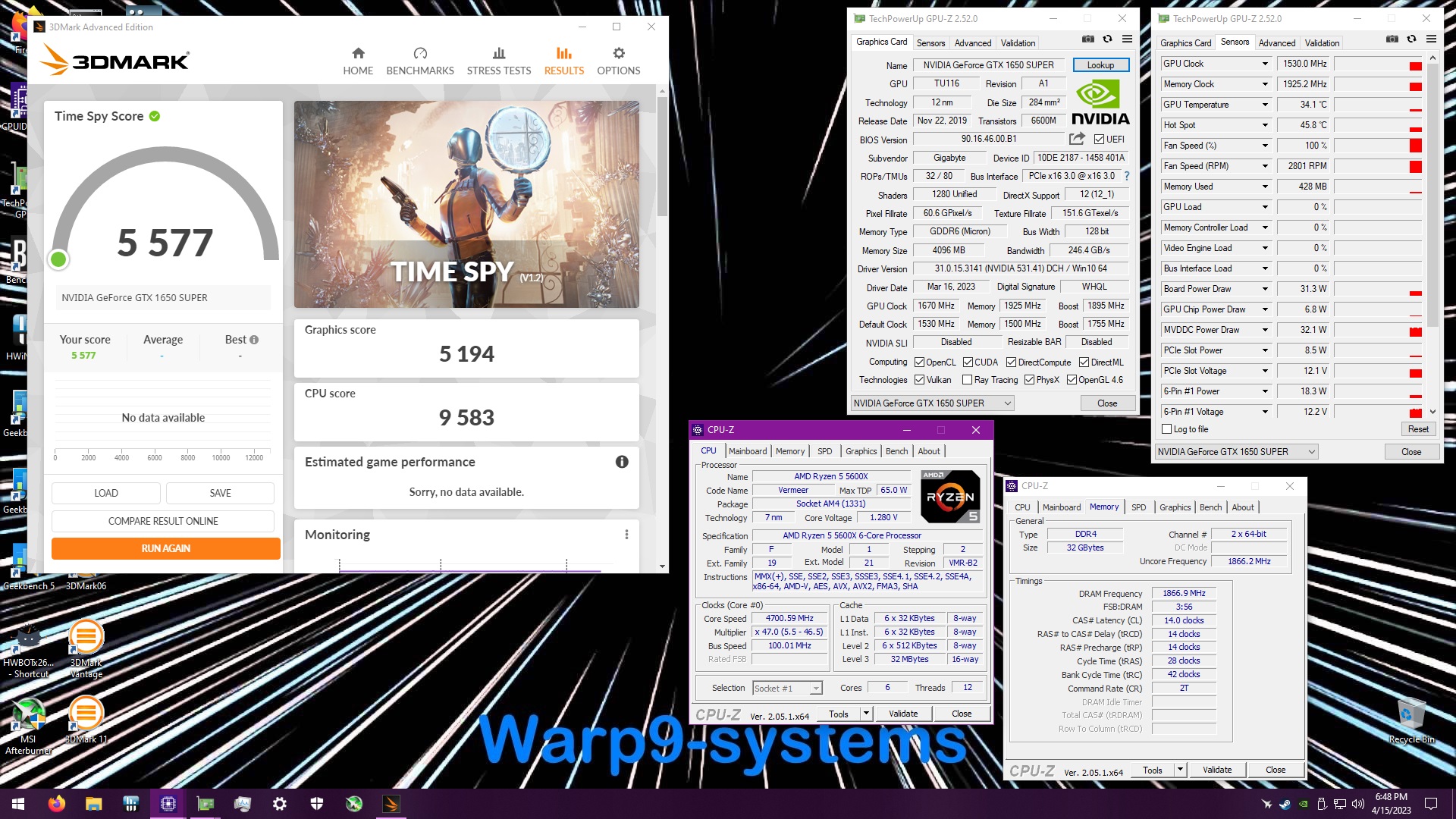Screen dimensions: 1456x819
Task: Click the estimated game performance info icon
Action: [x=622, y=462]
